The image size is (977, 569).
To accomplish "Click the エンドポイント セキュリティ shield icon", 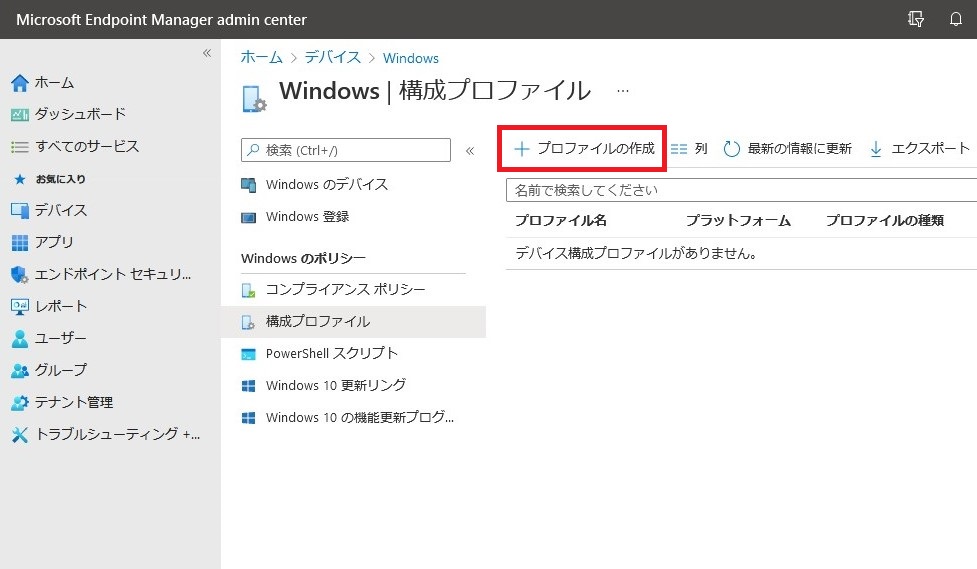I will tap(20, 274).
